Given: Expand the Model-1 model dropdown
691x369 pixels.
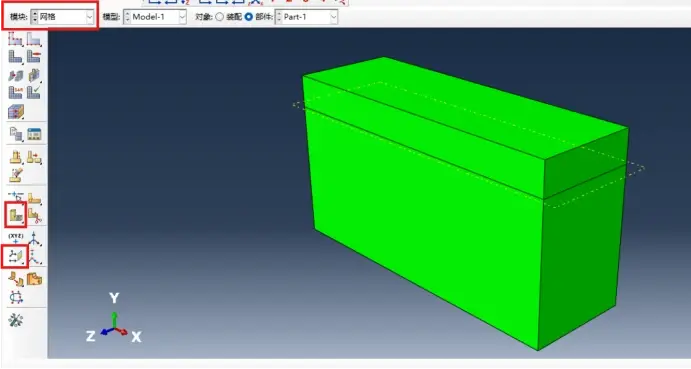Looking at the screenshot, I should [x=155, y=17].
